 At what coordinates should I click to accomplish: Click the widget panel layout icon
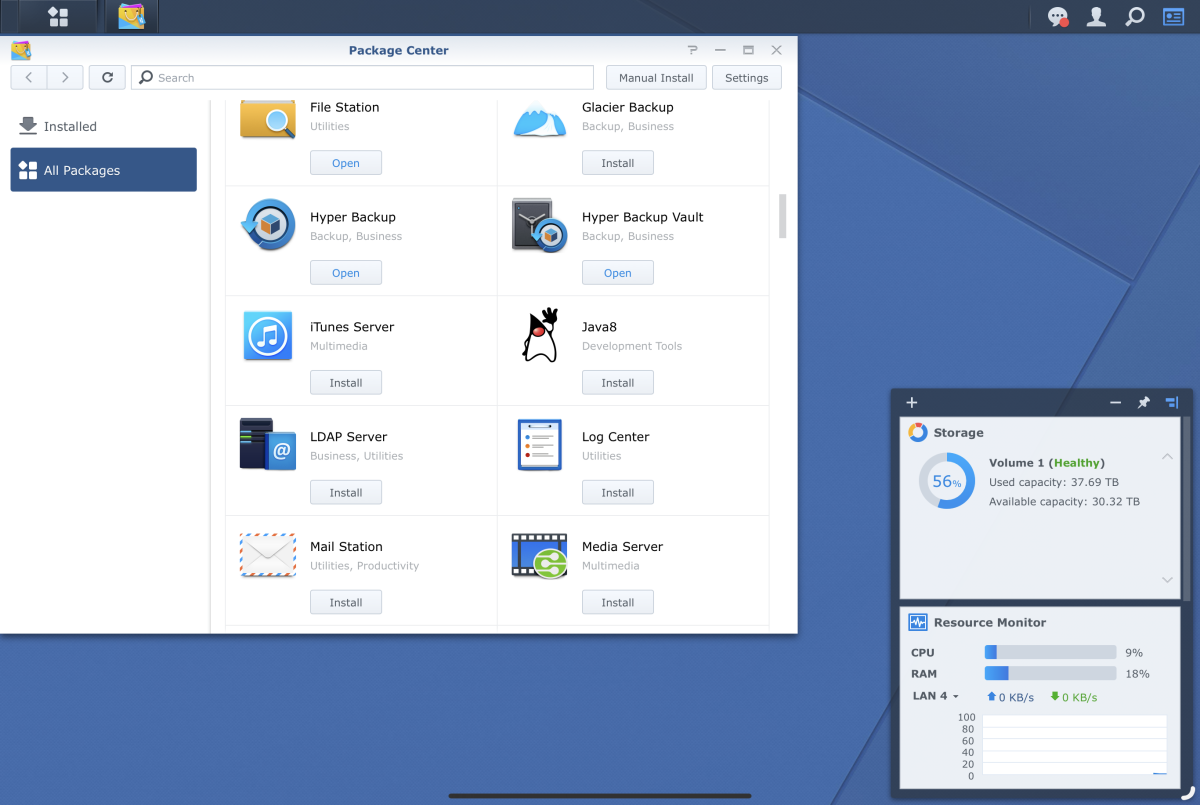click(x=1172, y=403)
